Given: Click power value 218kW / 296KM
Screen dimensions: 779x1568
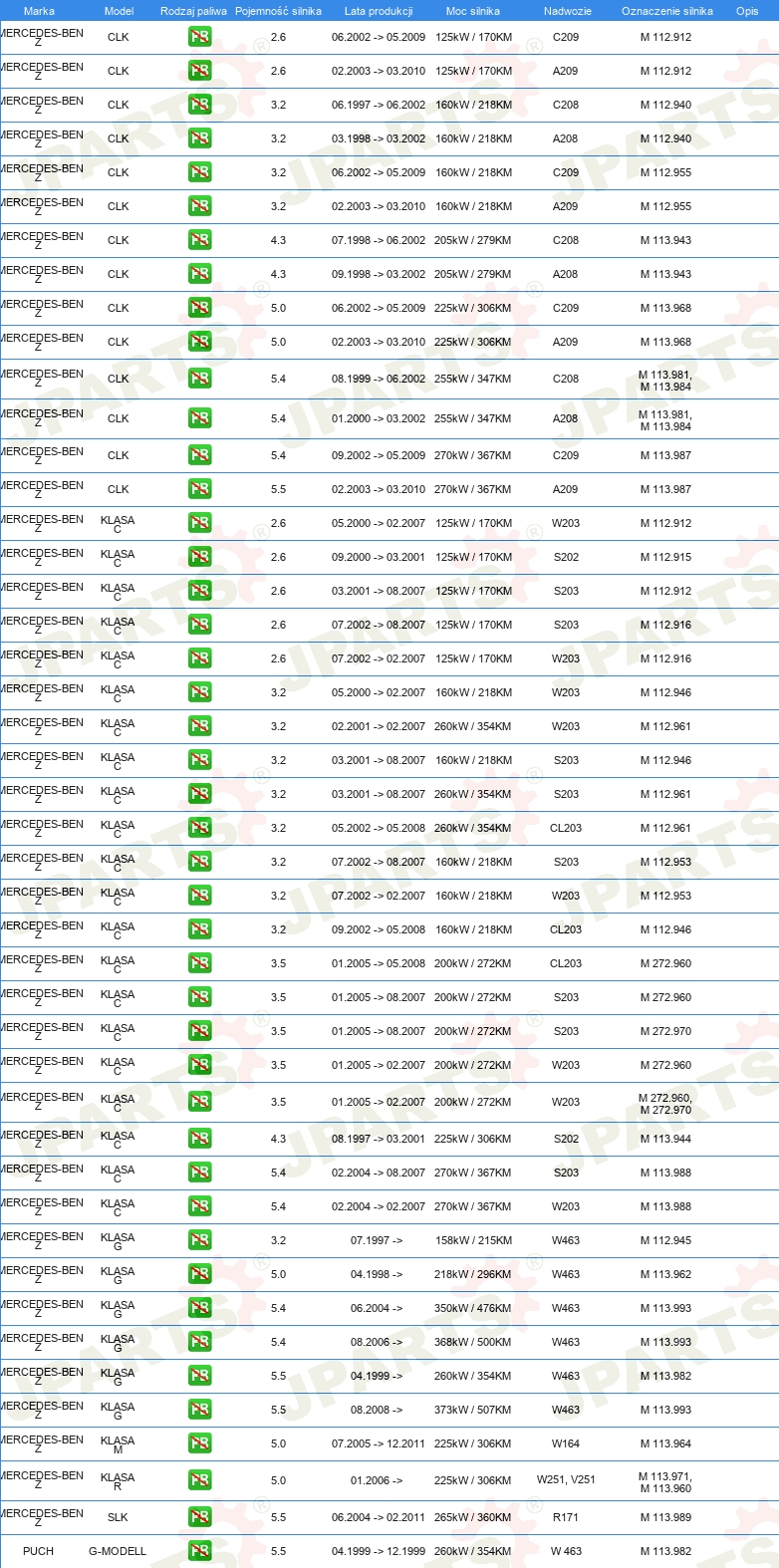Looking at the screenshot, I should point(473,1275).
